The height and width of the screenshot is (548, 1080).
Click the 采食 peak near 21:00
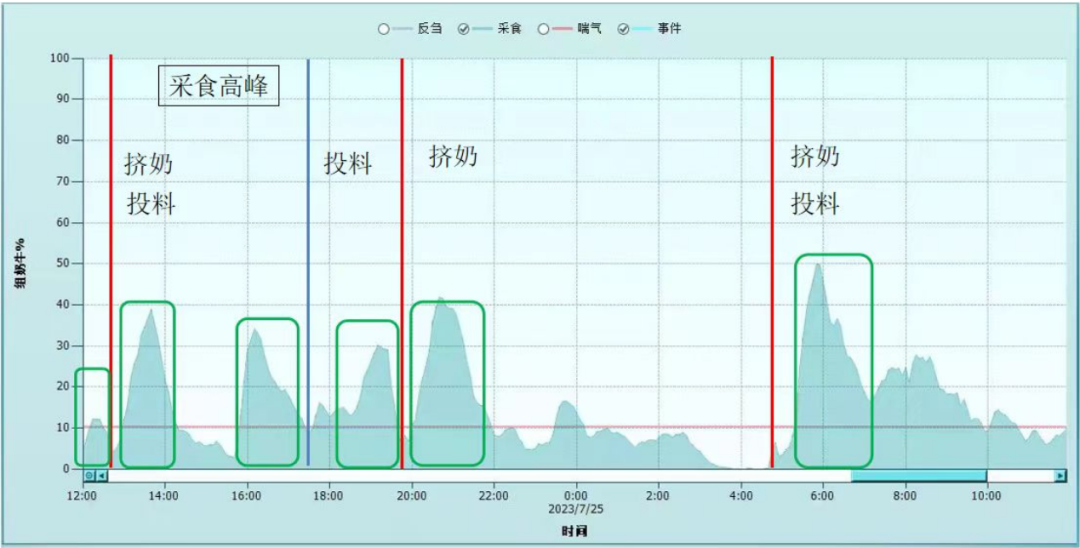click(440, 299)
